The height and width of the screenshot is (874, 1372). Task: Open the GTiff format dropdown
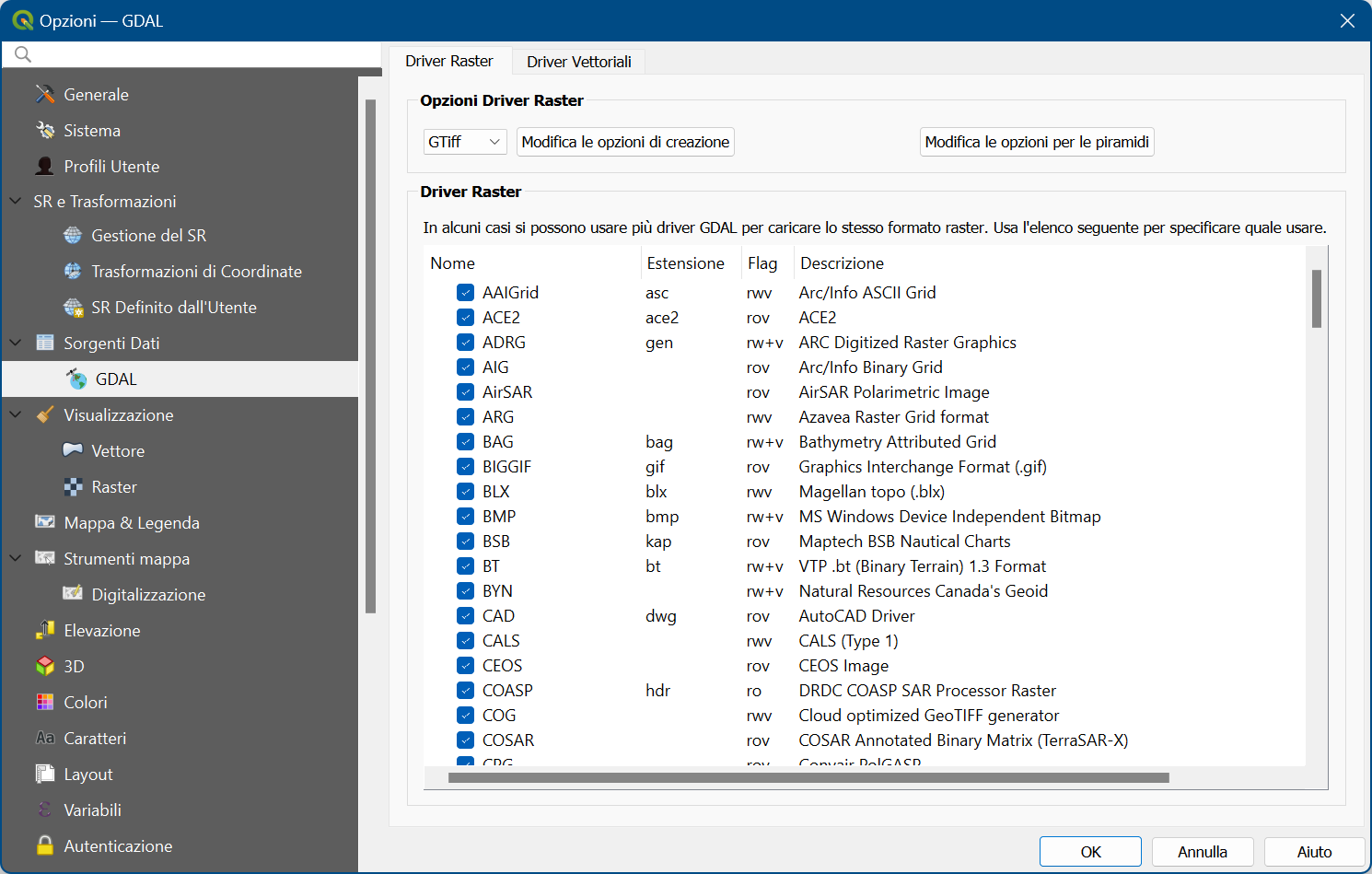pos(465,142)
